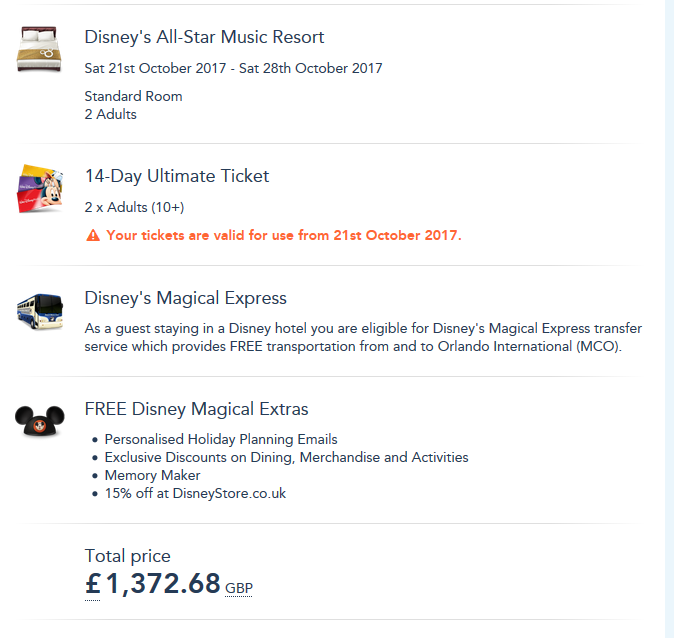Click the 15% off at DisneyStore.co.uk item
This screenshot has width=674, height=638.
point(195,494)
